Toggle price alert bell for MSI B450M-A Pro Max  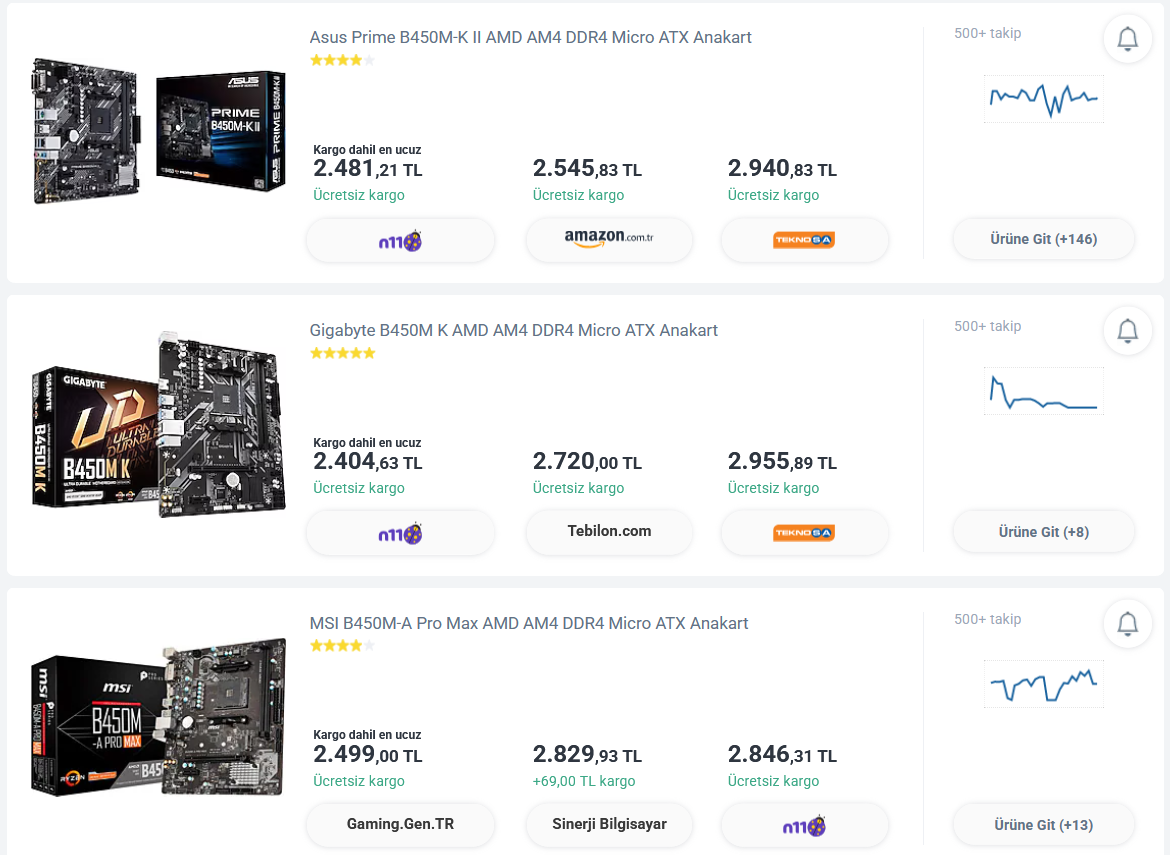pyautogui.click(x=1127, y=624)
